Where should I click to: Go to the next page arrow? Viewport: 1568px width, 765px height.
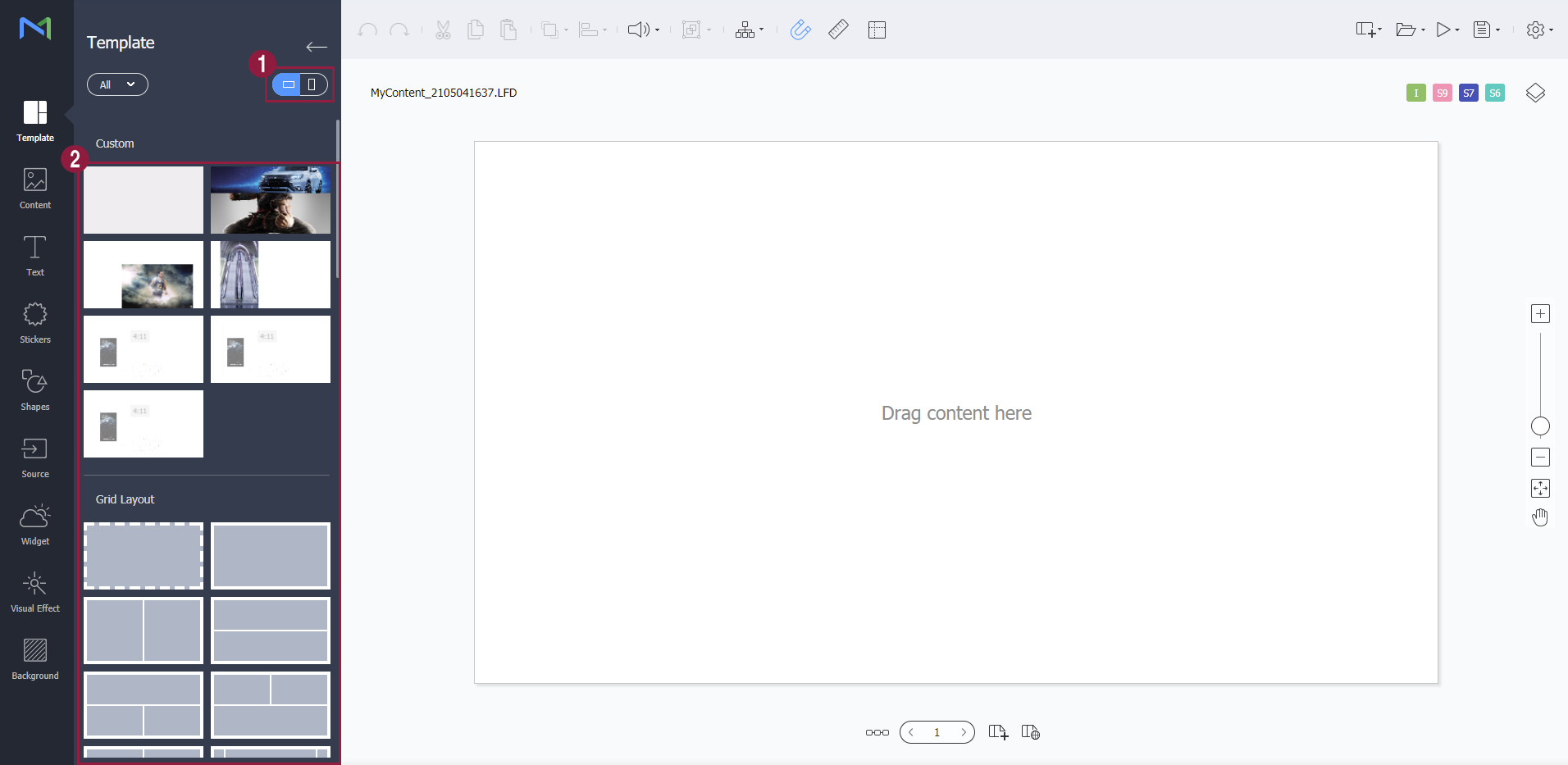pos(964,732)
